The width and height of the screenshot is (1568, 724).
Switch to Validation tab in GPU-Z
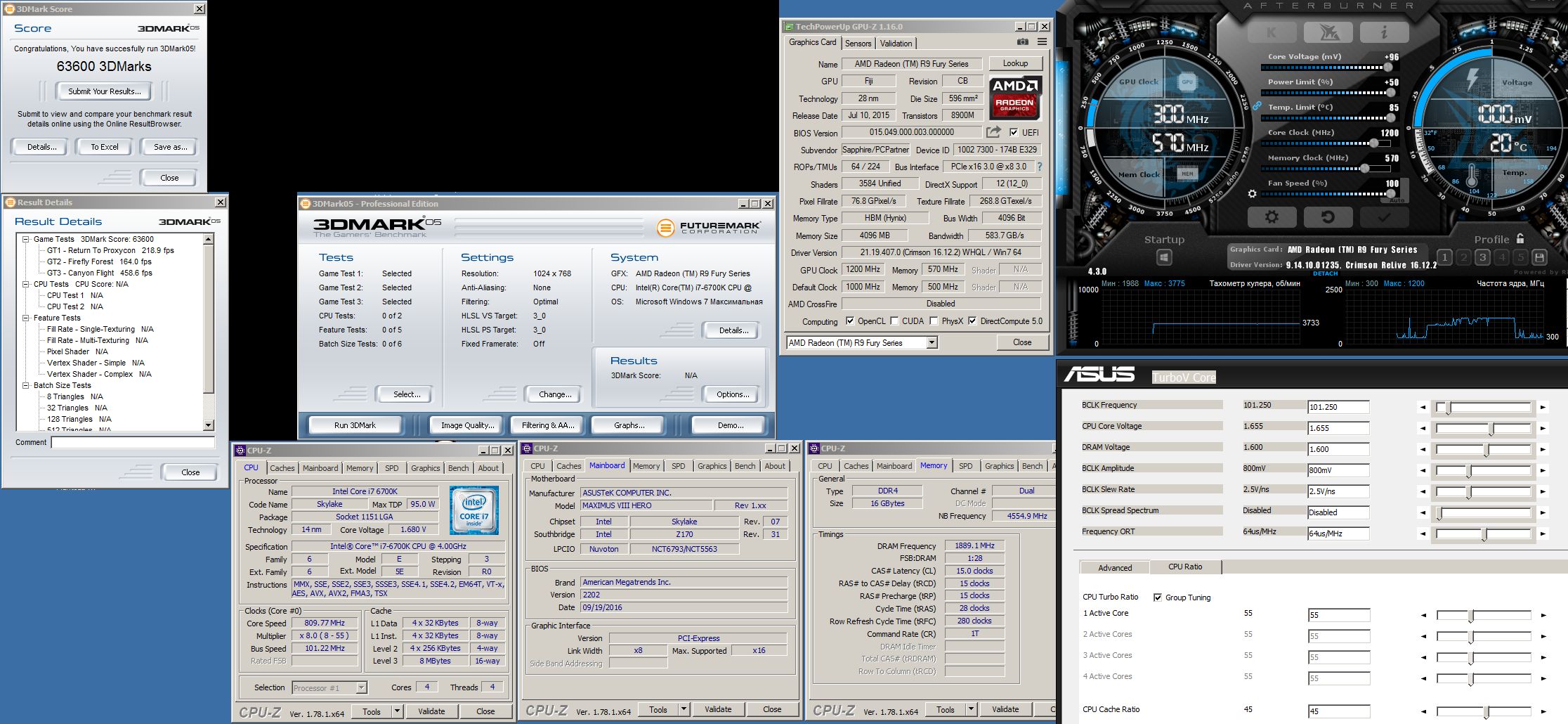(896, 44)
